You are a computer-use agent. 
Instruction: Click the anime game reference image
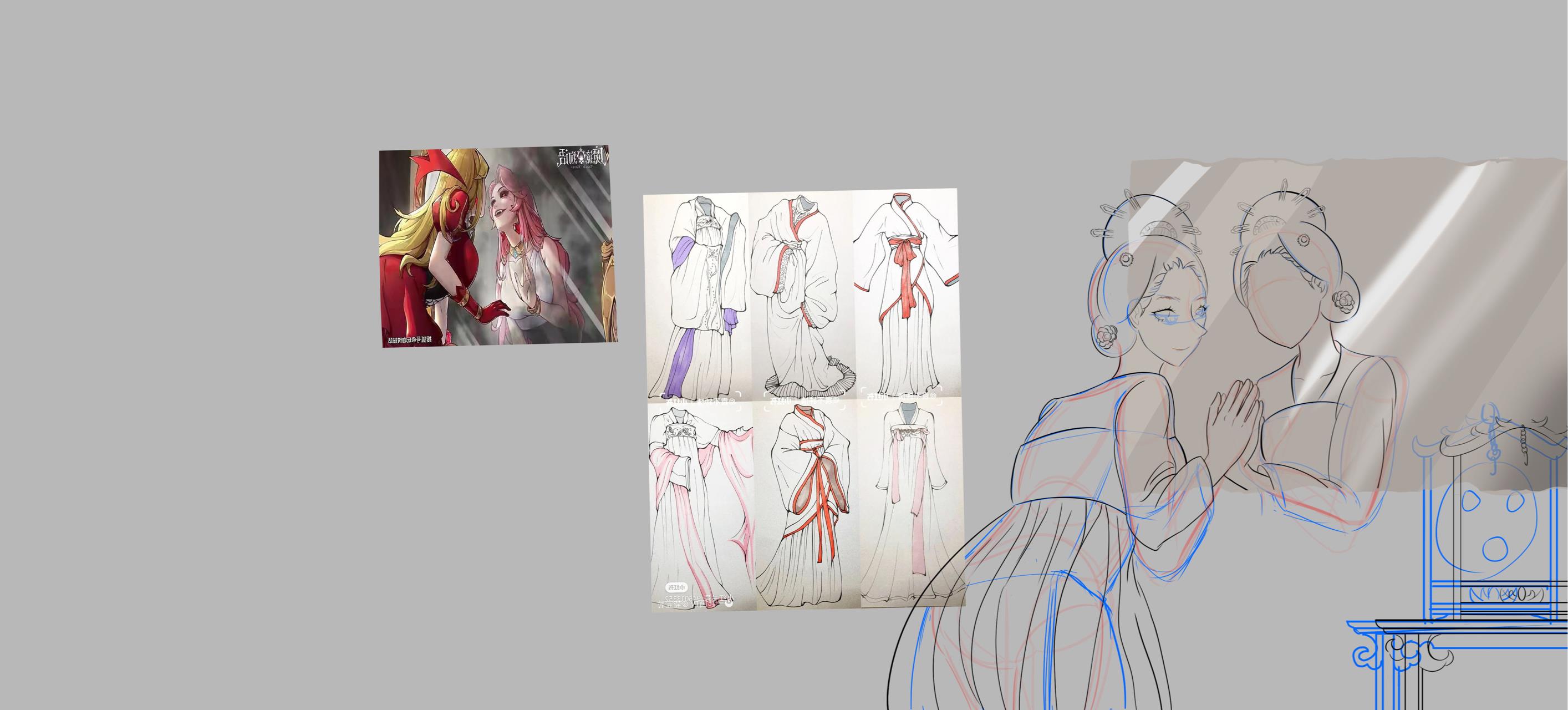point(497,246)
